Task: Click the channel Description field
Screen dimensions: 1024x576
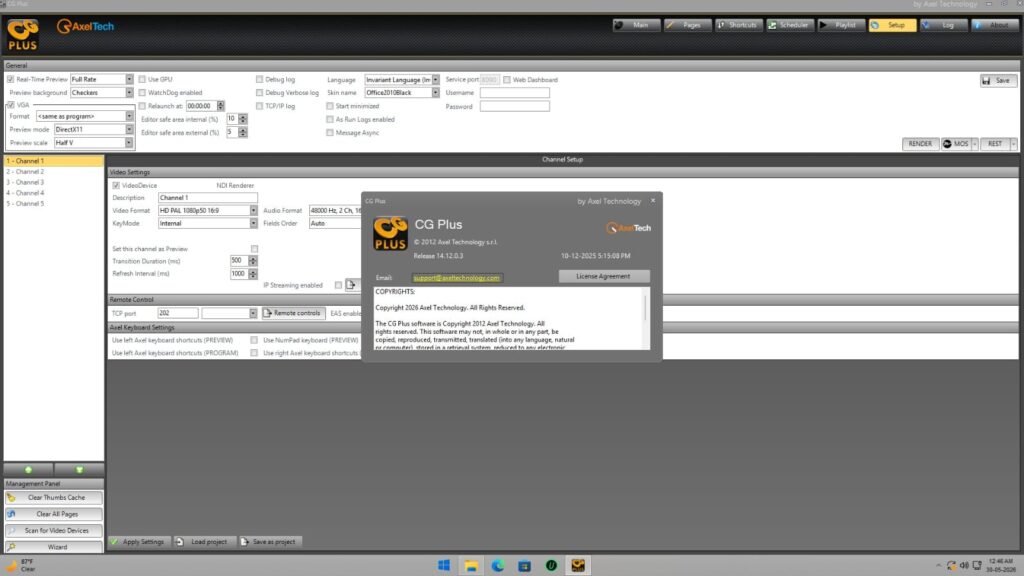Action: coord(208,197)
